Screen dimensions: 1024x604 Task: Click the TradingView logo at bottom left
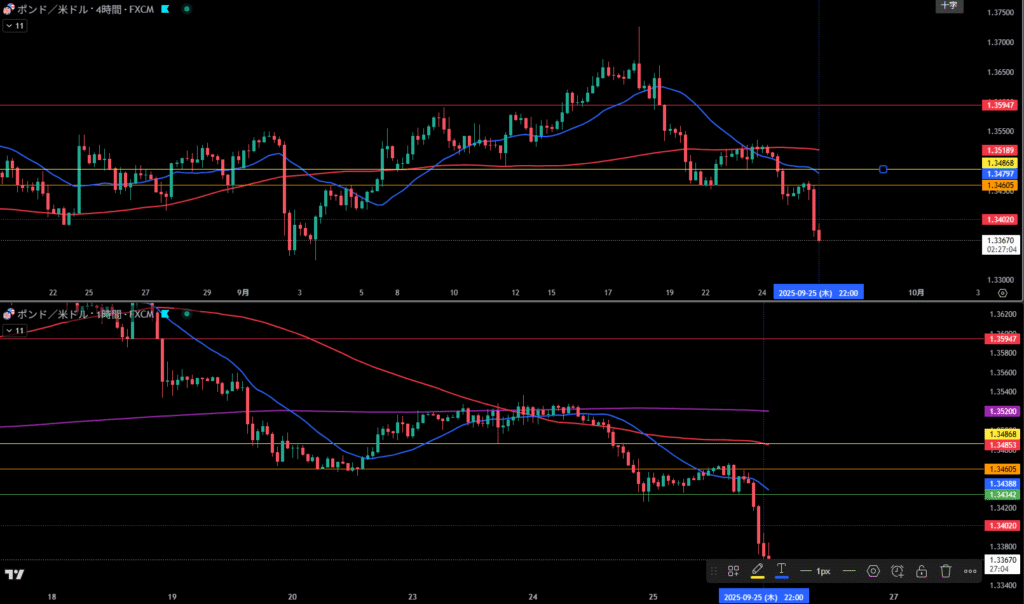(x=14, y=575)
